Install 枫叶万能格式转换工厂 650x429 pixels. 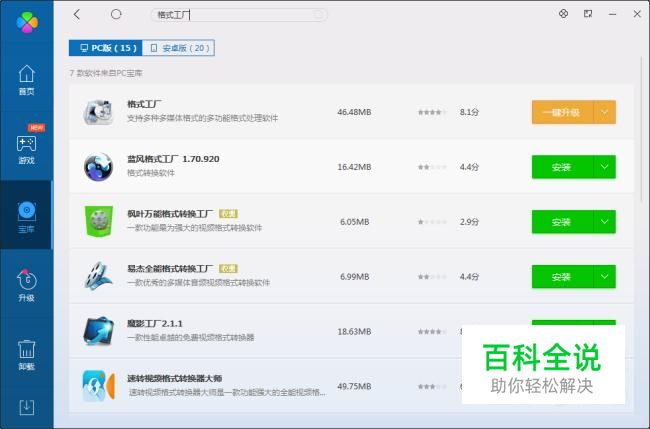(563, 222)
